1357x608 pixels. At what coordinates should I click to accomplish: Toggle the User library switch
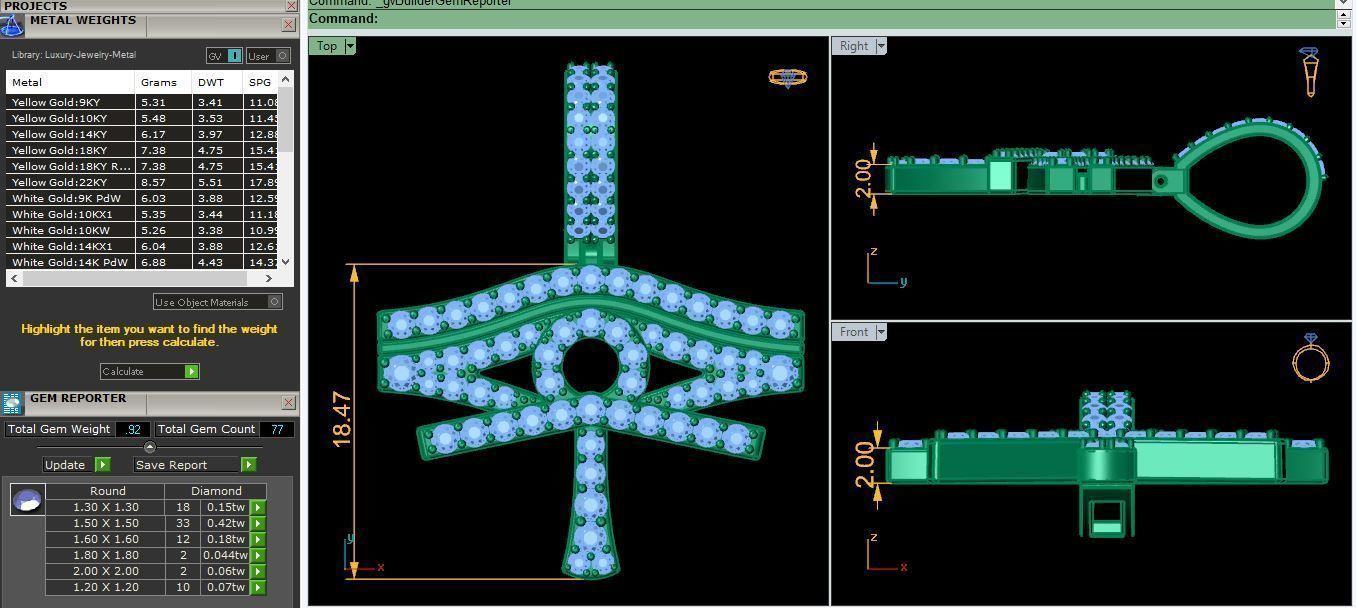pos(268,56)
